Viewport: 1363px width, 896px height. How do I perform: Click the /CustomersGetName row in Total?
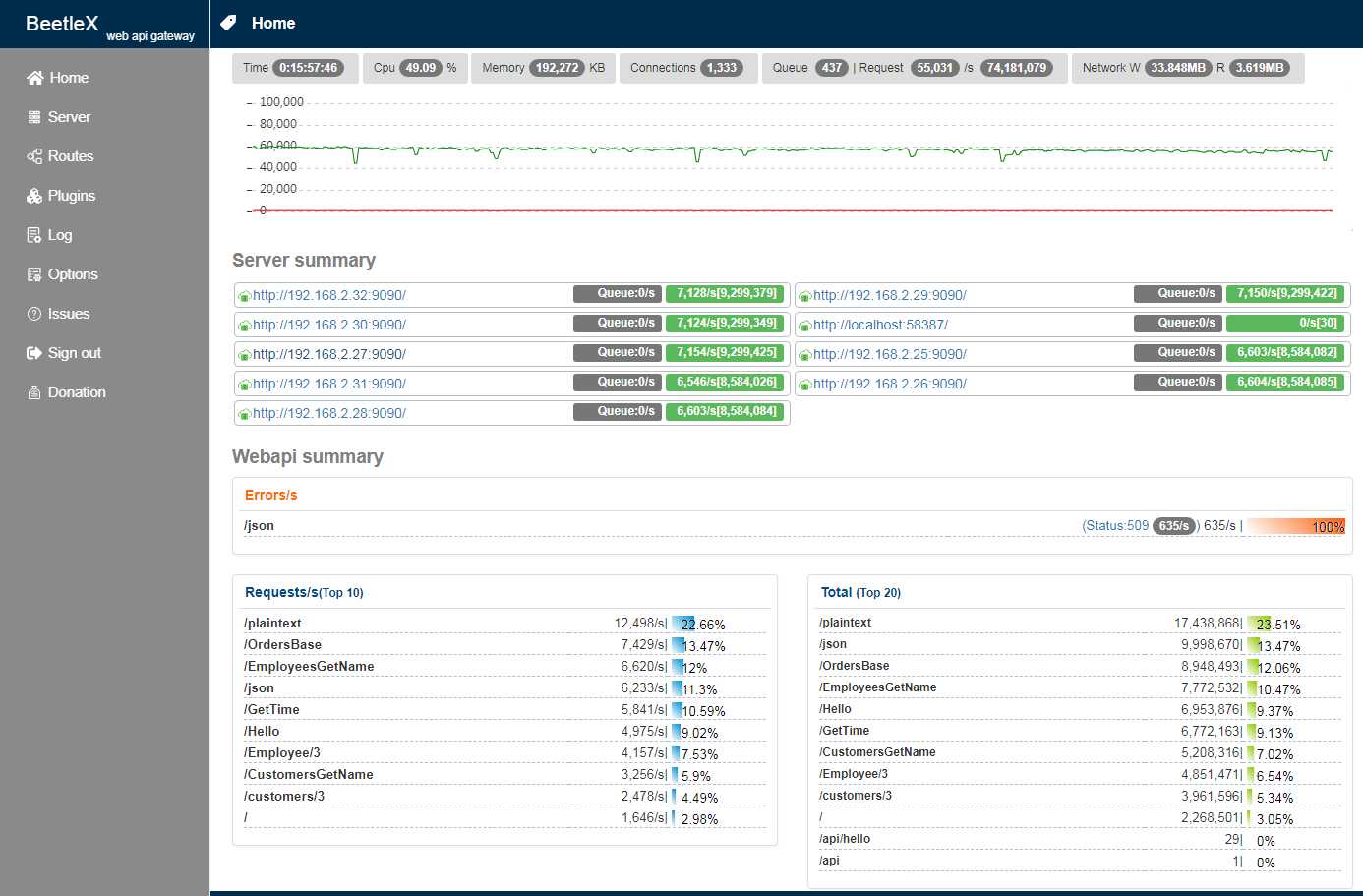tap(1080, 752)
